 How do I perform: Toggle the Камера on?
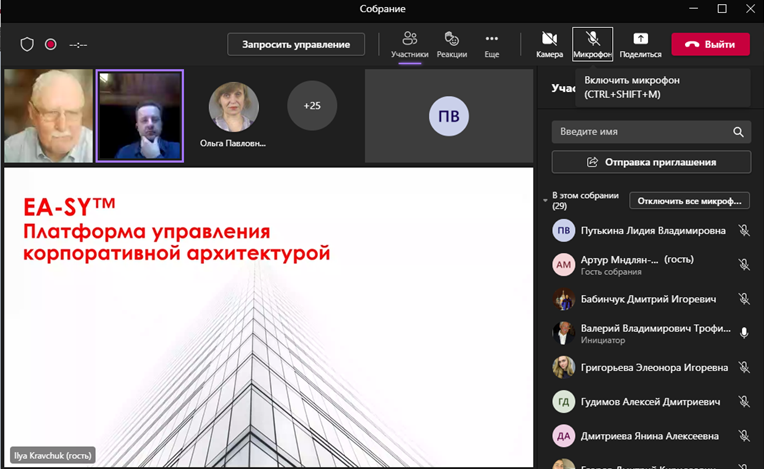[x=549, y=45]
